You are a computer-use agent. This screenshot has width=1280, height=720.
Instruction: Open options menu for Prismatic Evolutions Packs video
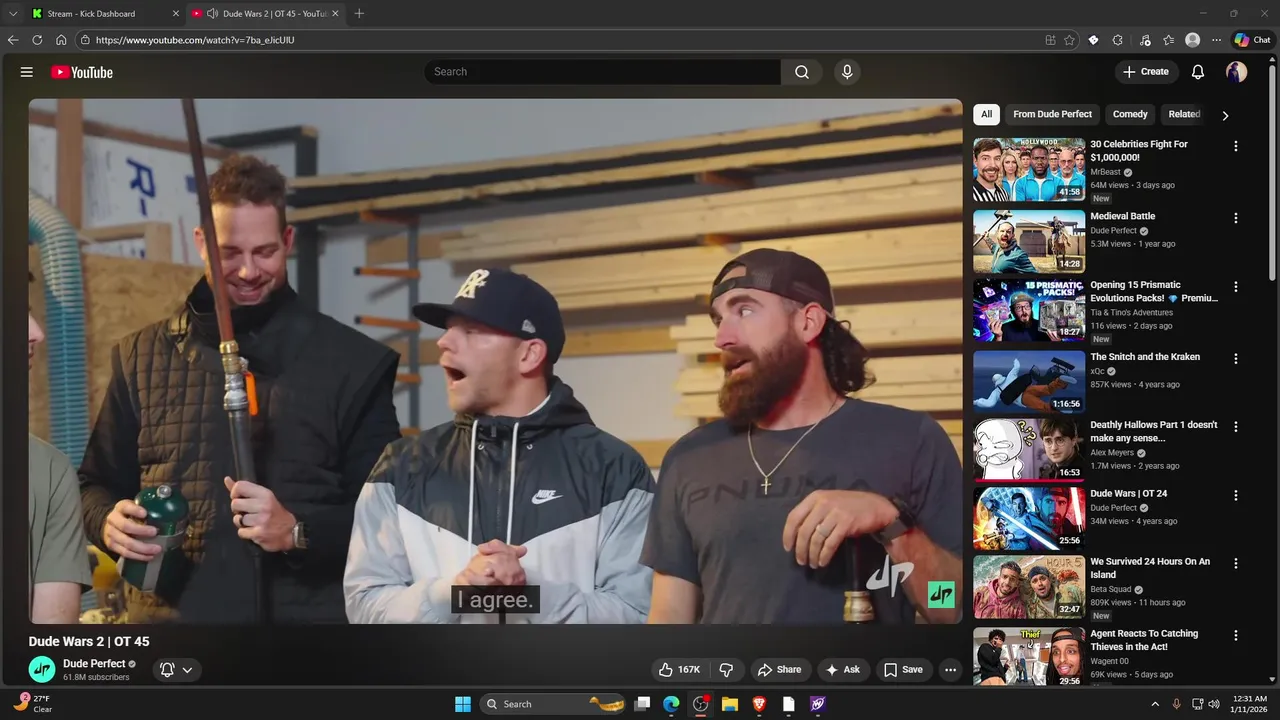(x=1236, y=286)
